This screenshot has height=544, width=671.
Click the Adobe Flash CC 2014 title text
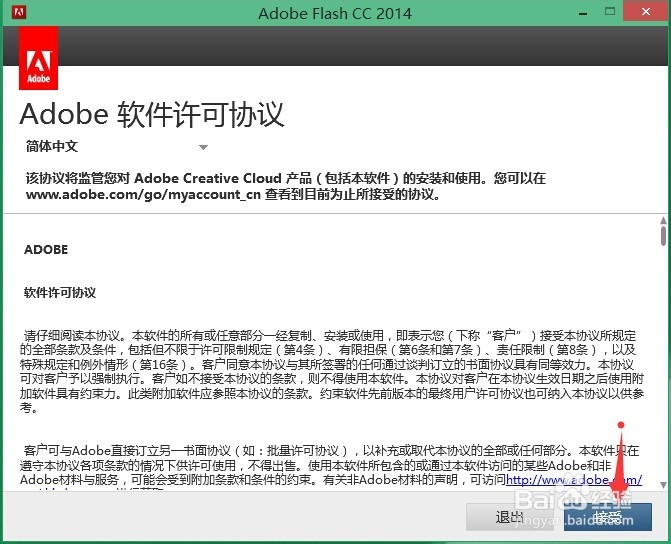[x=335, y=13]
